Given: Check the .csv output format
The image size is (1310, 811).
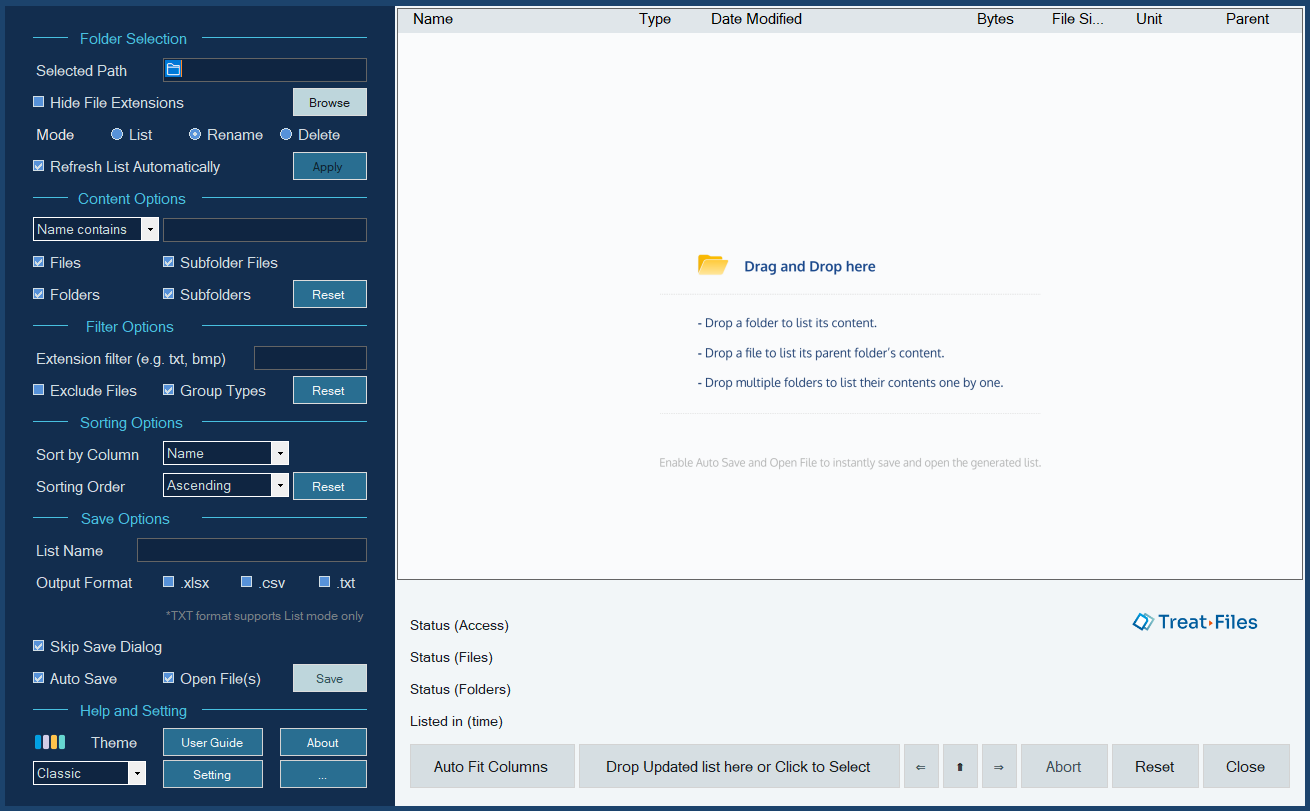Looking at the screenshot, I should pos(247,582).
